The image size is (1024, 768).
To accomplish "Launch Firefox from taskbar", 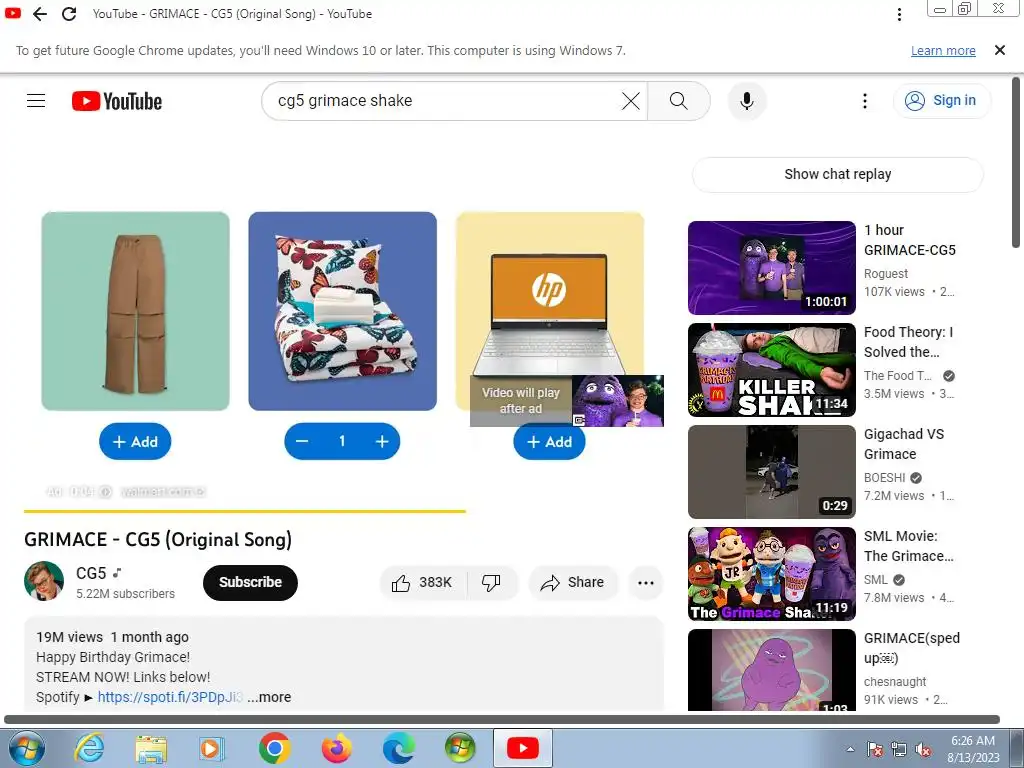I will click(336, 748).
